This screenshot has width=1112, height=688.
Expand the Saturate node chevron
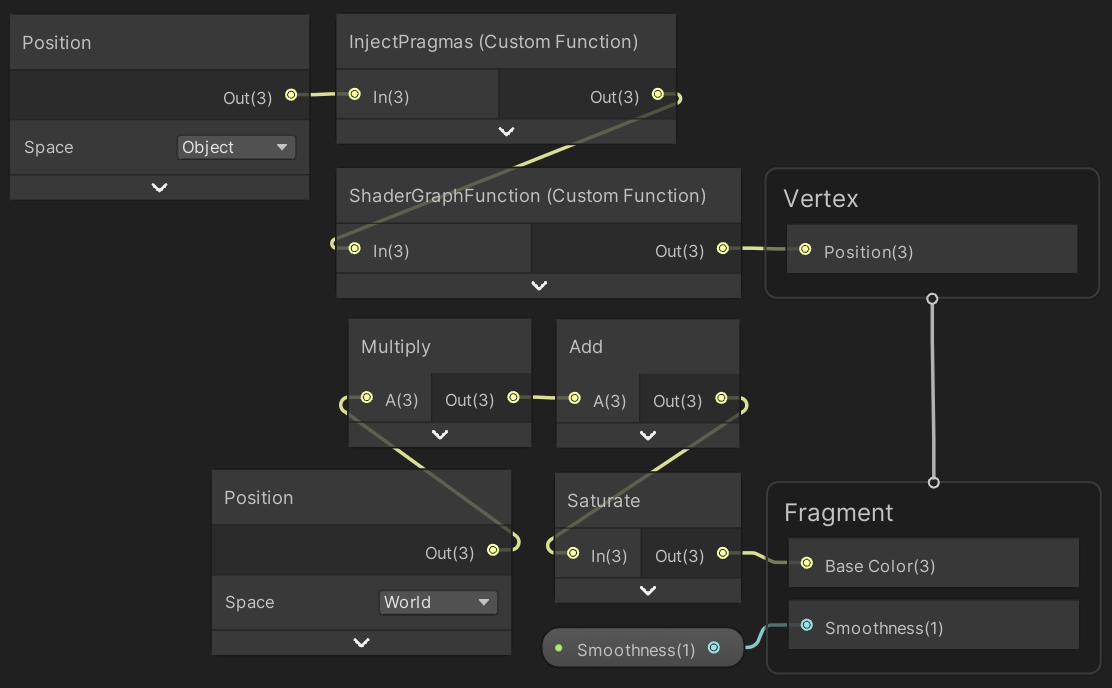tap(647, 590)
